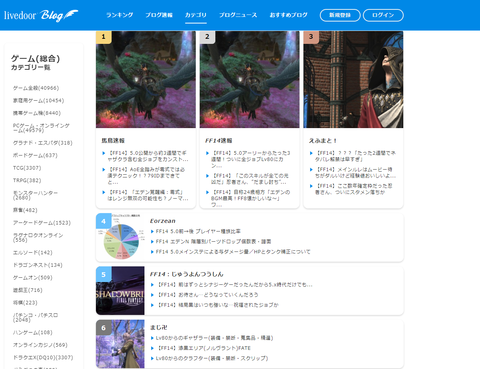480x369 pixels.
Task: Open rank 1 article about 5.0公開から約3週間
Action: (148, 156)
